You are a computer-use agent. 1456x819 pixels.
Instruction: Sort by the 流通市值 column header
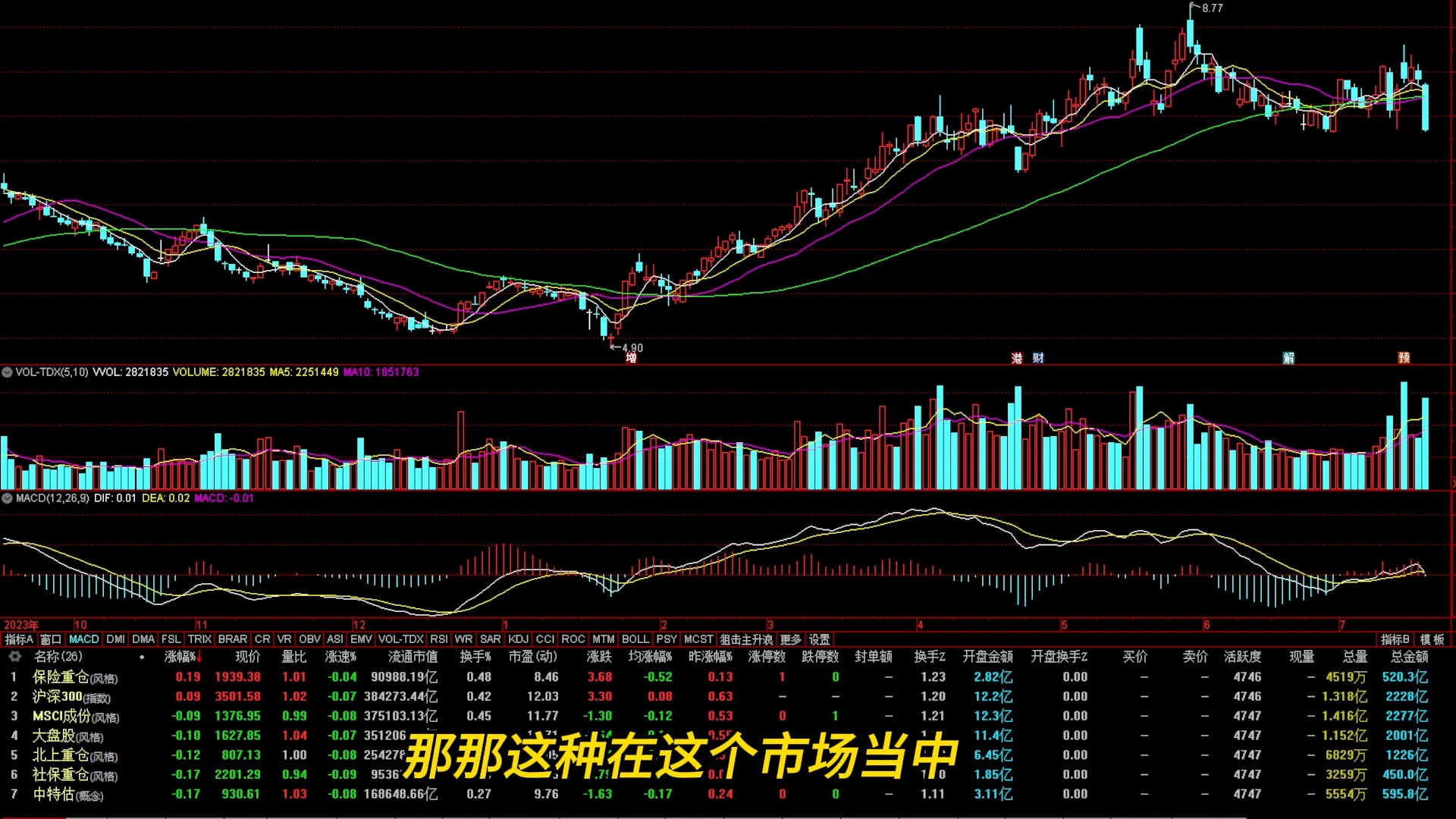(x=413, y=657)
